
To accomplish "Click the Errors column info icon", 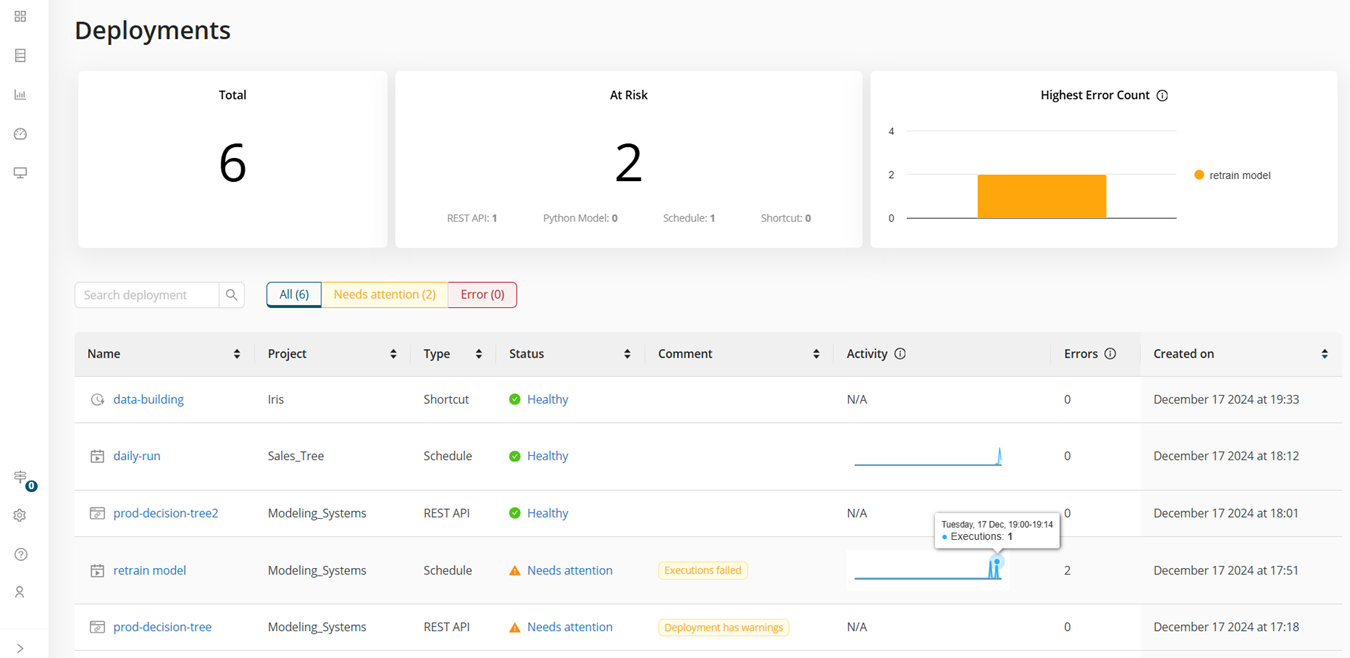I will pos(1110,354).
